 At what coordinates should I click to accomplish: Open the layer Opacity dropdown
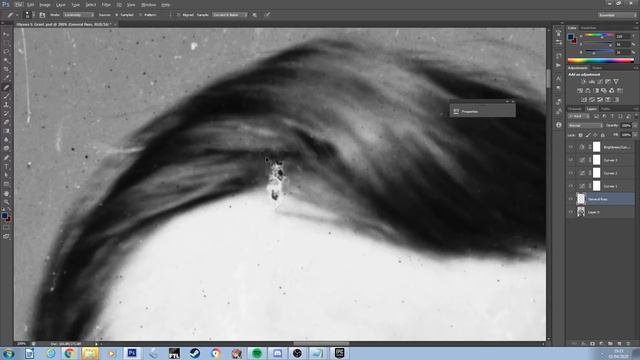pos(636,125)
